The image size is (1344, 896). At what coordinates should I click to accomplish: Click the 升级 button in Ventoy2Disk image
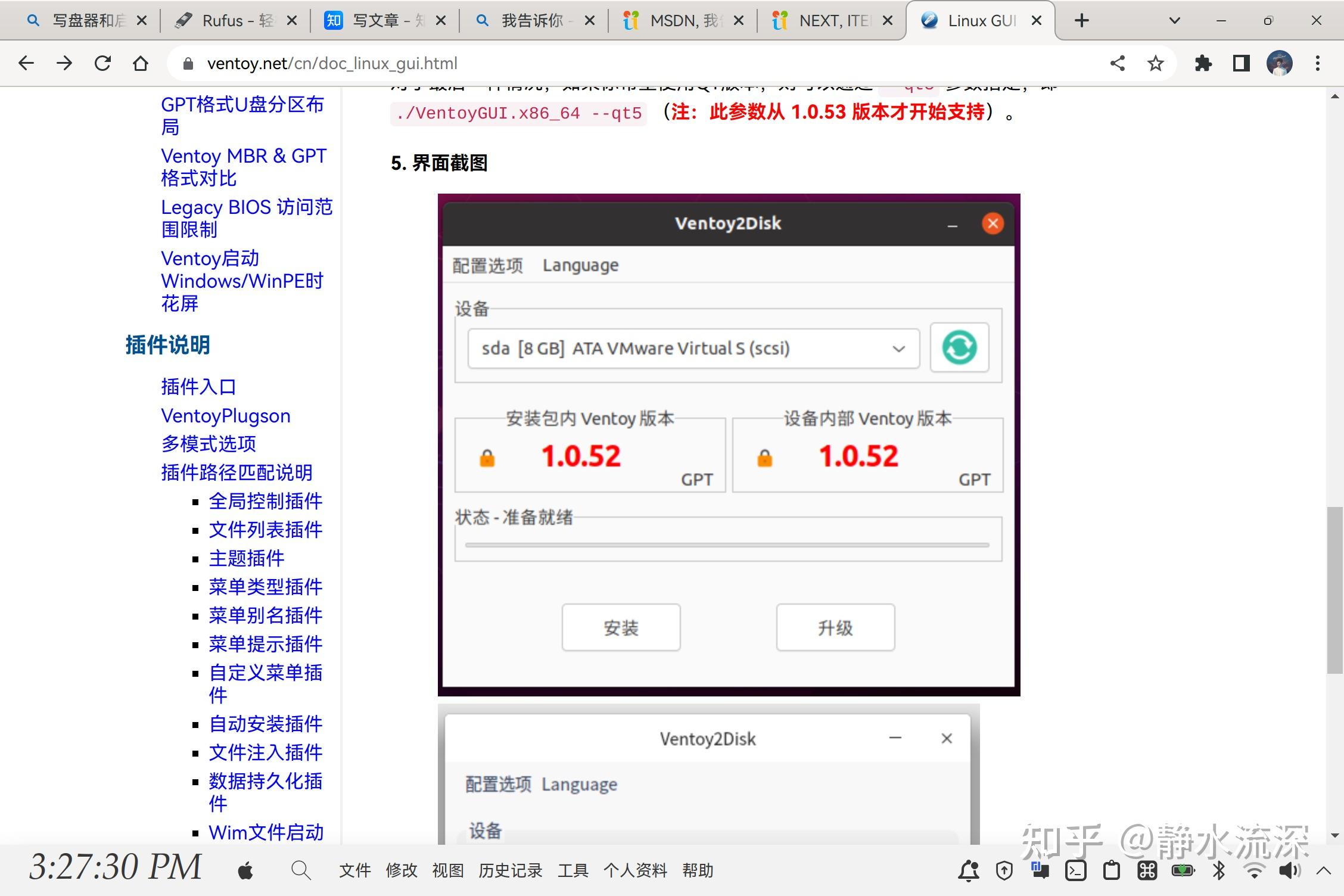pos(835,627)
